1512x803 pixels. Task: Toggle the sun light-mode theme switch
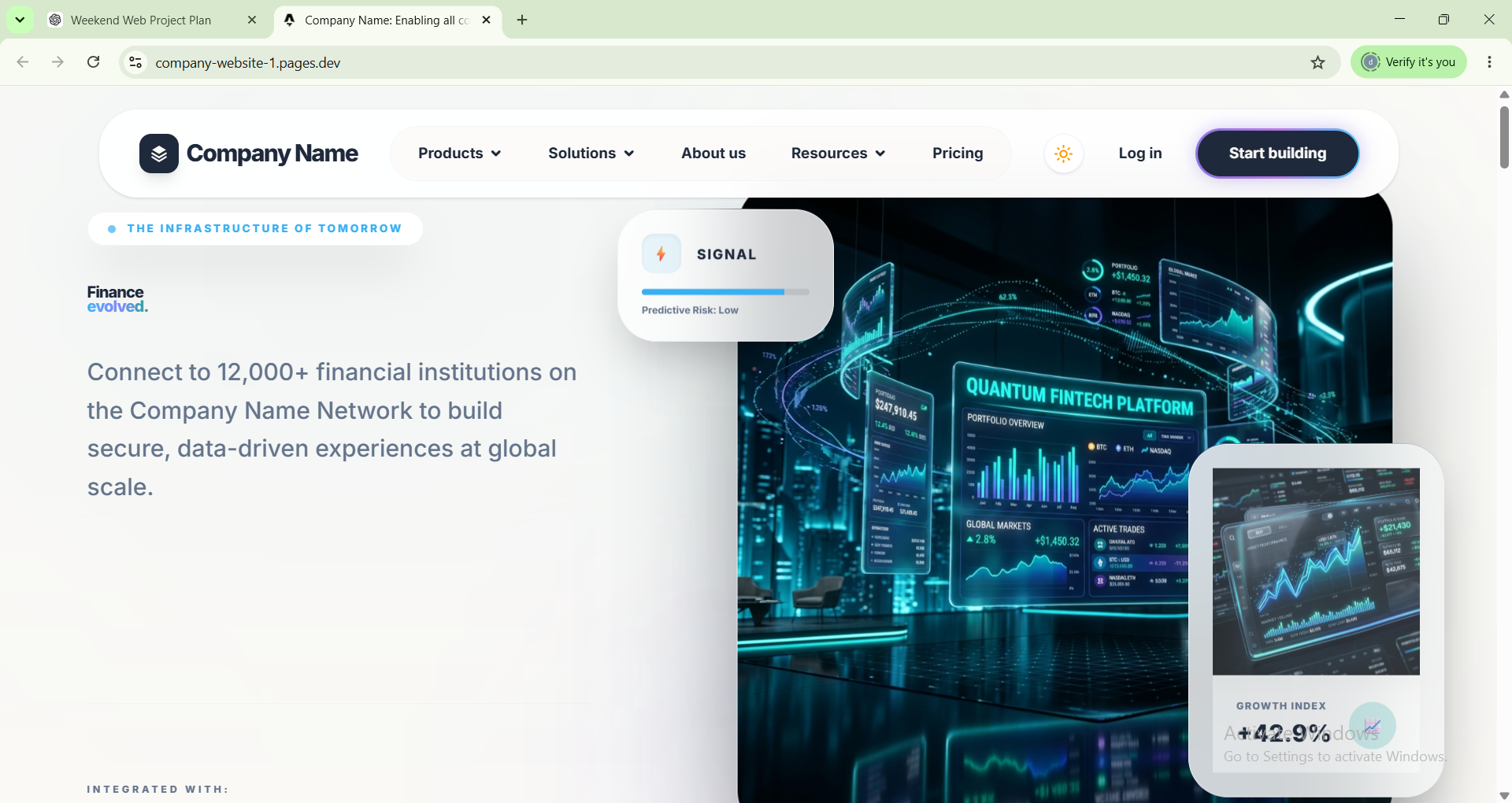pos(1063,154)
